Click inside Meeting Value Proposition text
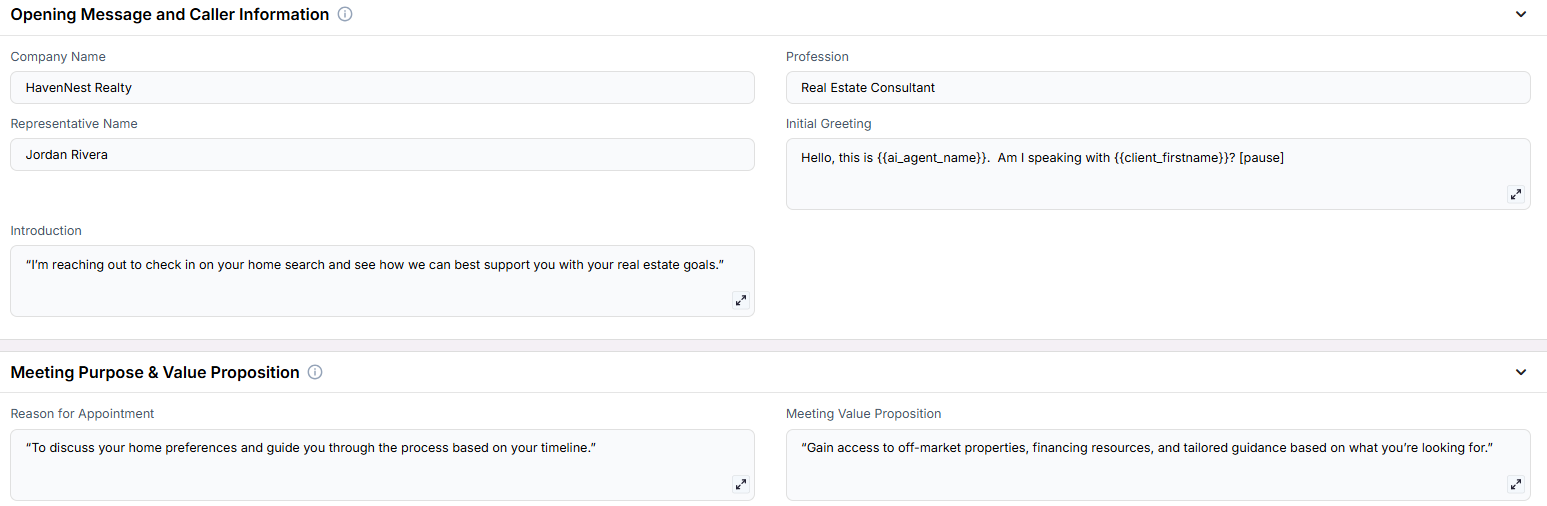1547x506 pixels. point(1158,465)
